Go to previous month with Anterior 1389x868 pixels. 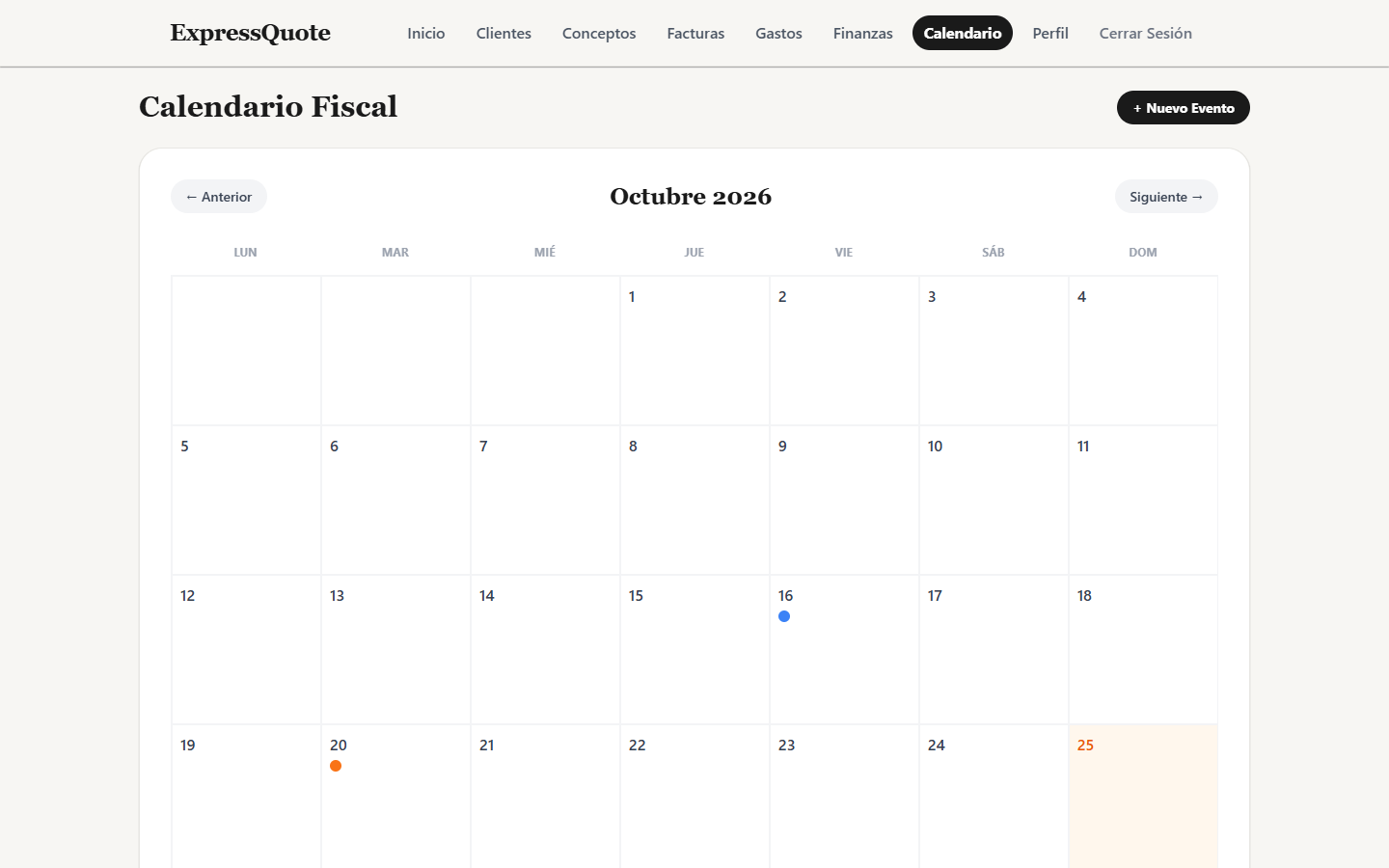[219, 197]
